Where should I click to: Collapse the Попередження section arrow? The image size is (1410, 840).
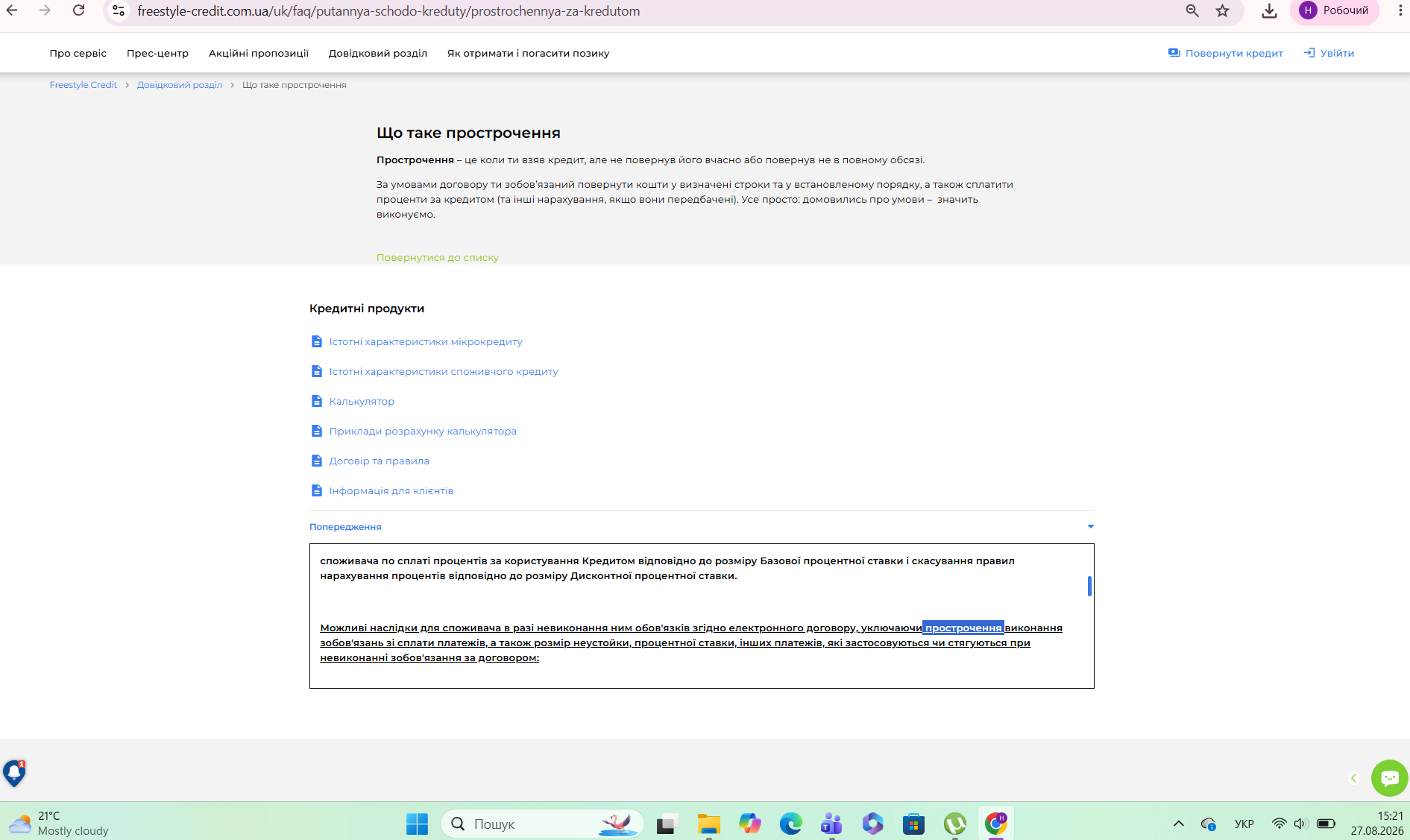tap(1091, 527)
